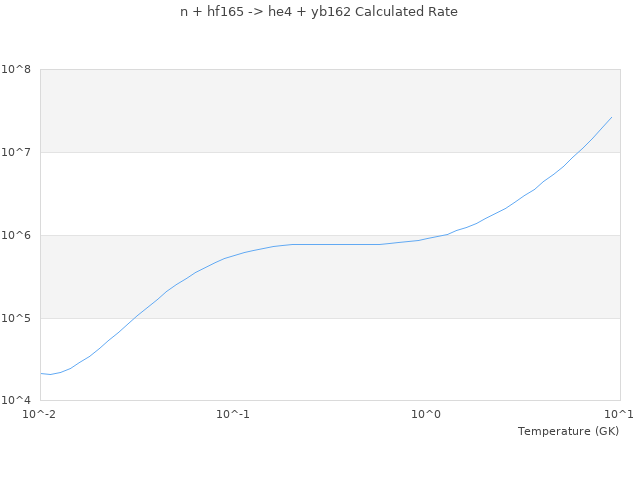Select the 10^8 y-axis label
640x480 pixels.
tap(18, 70)
